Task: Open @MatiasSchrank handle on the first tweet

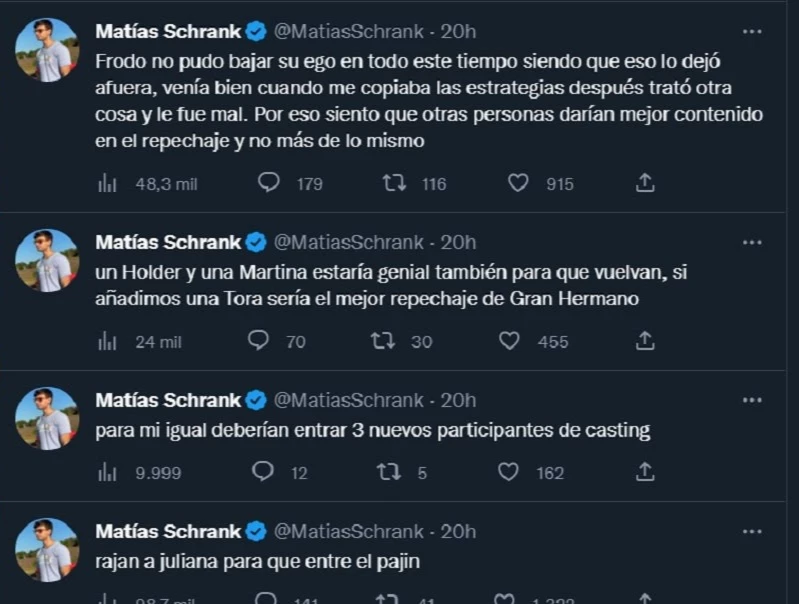Action: pyautogui.click(x=347, y=31)
